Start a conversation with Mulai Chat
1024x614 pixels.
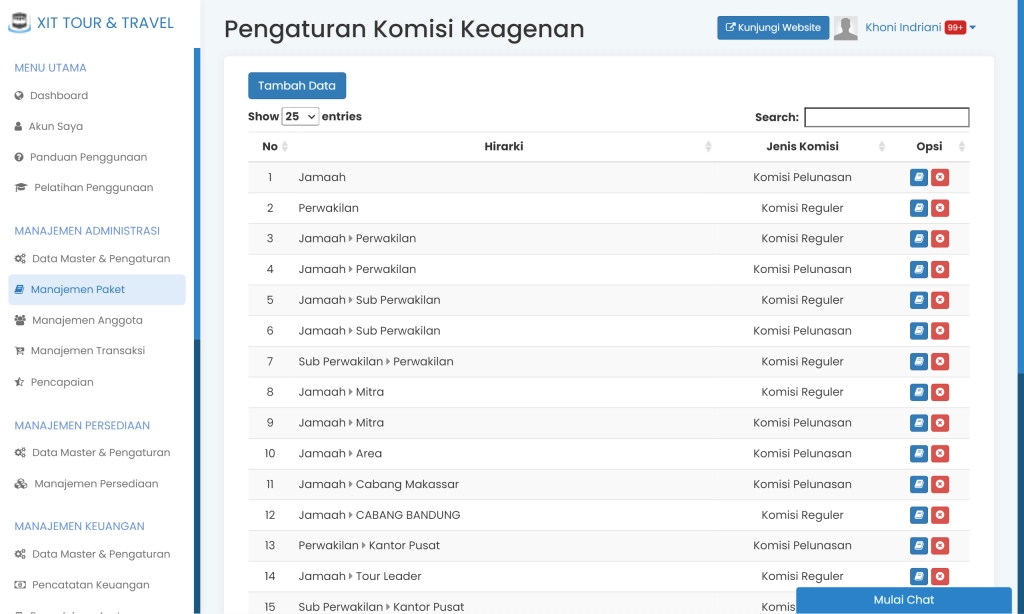[x=903, y=600]
